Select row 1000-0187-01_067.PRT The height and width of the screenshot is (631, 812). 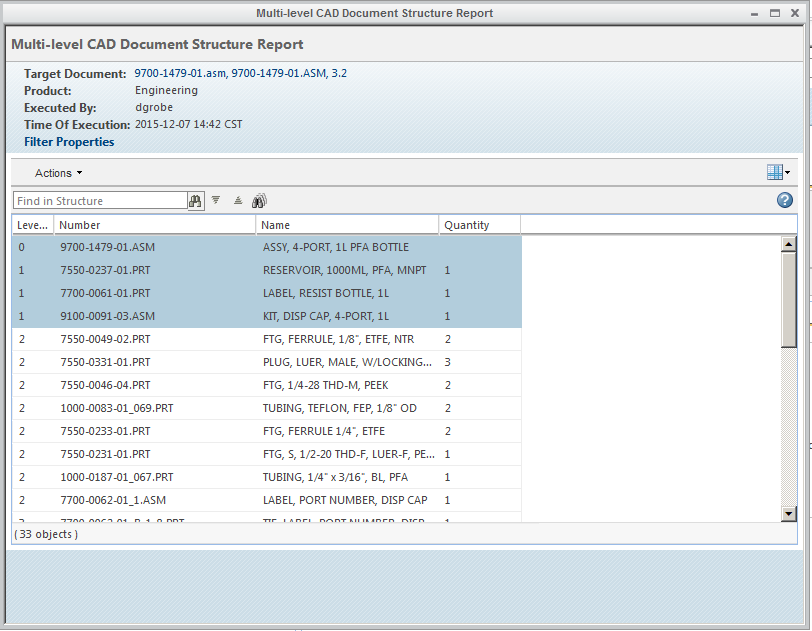(x=267, y=477)
